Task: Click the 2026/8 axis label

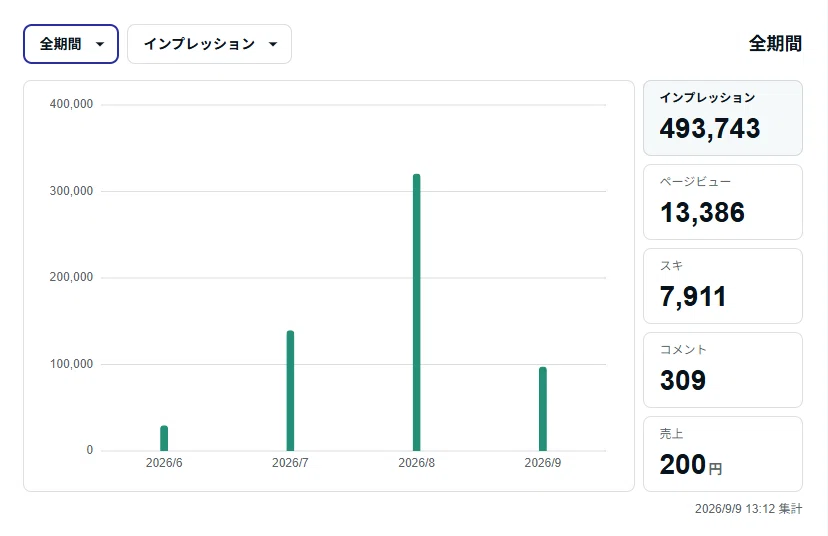Action: tap(417, 463)
